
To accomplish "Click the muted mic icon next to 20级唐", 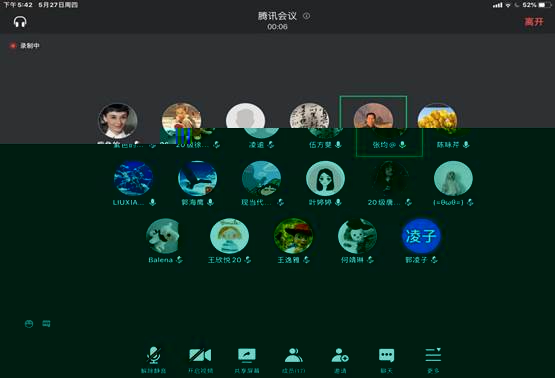I will (408, 202).
